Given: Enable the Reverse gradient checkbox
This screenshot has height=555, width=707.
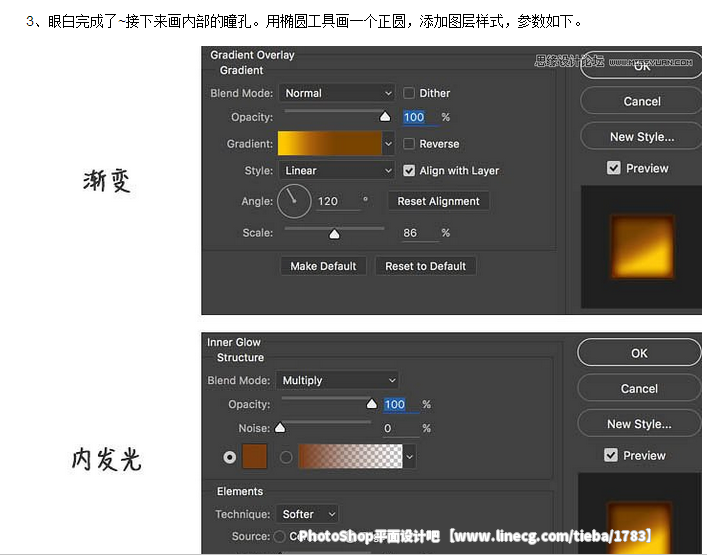Looking at the screenshot, I should point(409,144).
